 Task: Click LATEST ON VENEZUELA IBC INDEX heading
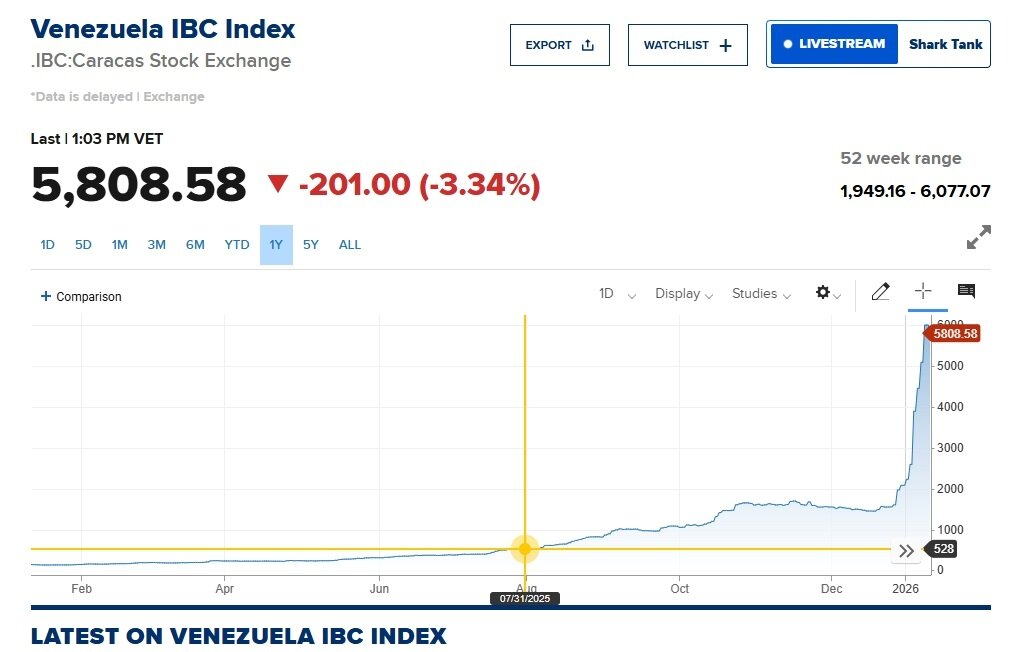click(x=239, y=636)
